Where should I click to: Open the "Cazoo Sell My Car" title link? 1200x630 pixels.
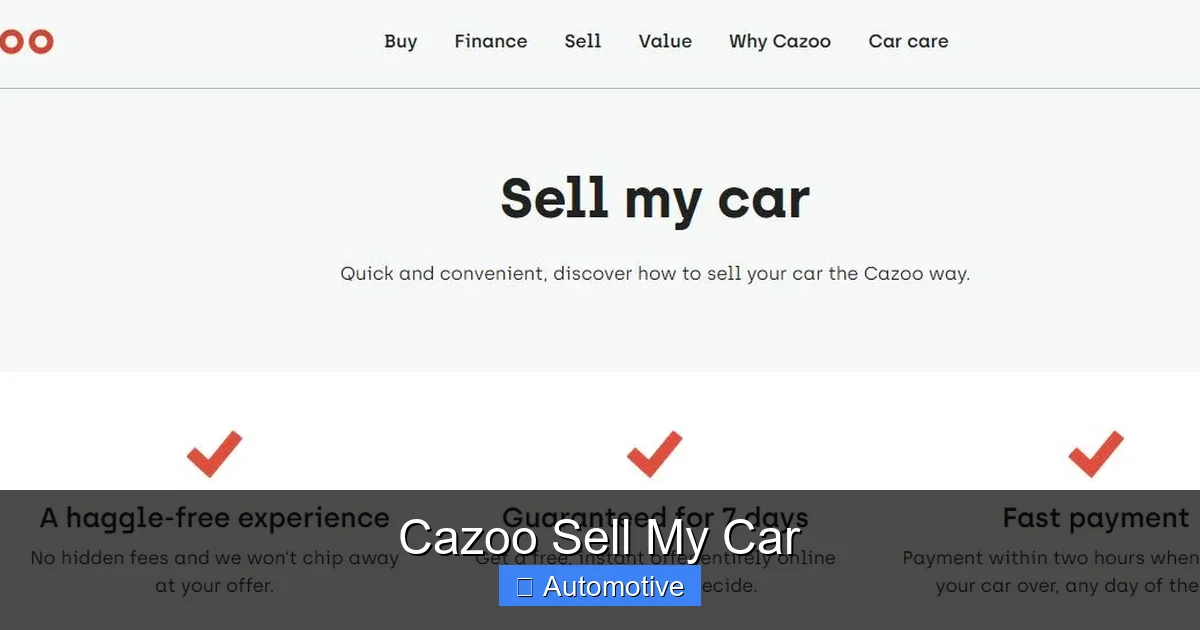(599, 537)
